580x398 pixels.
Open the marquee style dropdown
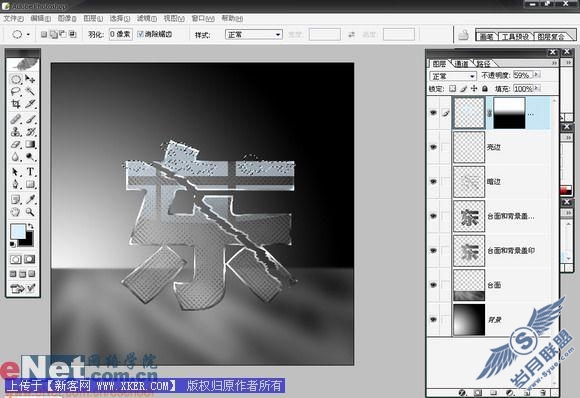[254, 35]
